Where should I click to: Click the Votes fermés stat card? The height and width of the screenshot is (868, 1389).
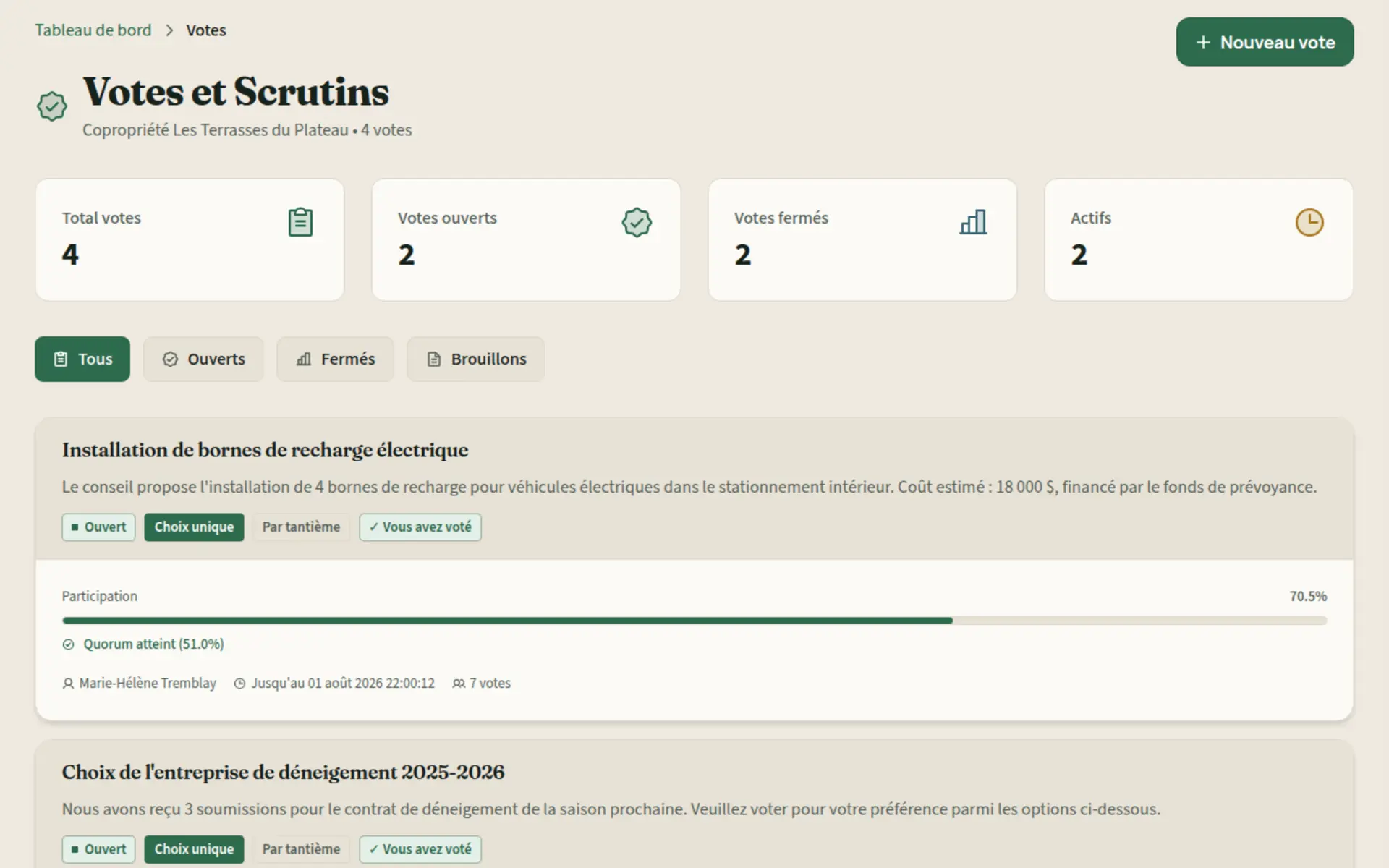(862, 240)
